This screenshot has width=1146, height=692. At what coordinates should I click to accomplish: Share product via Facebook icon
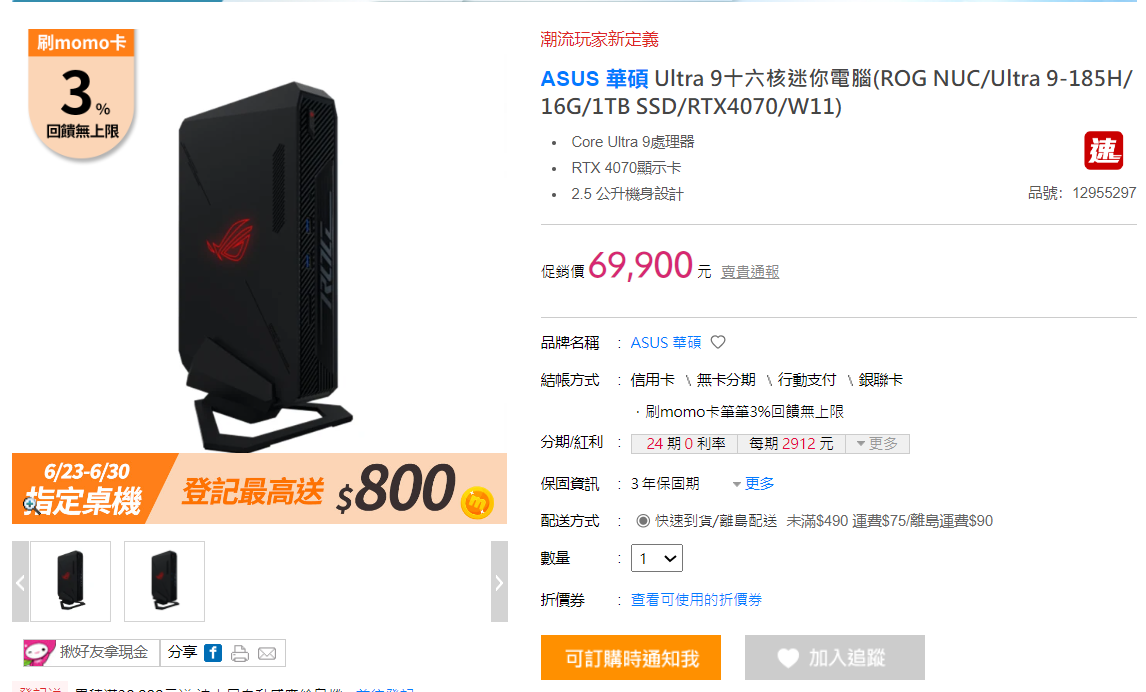(213, 653)
